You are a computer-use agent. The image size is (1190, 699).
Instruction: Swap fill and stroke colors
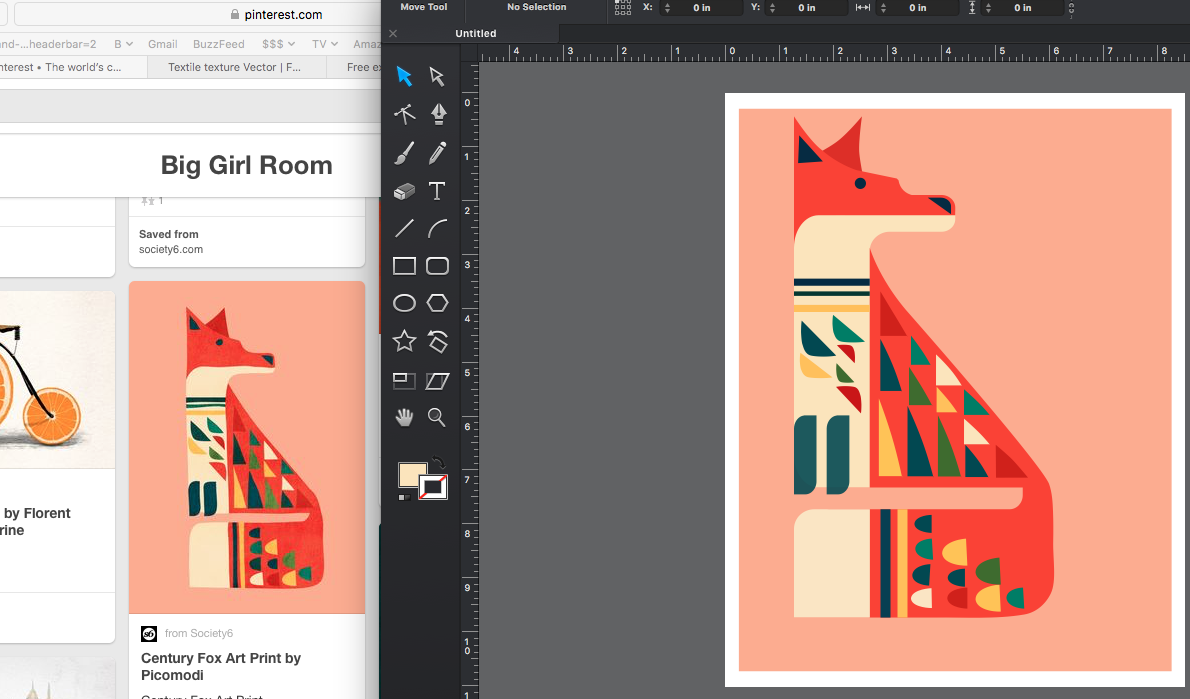tap(439, 464)
